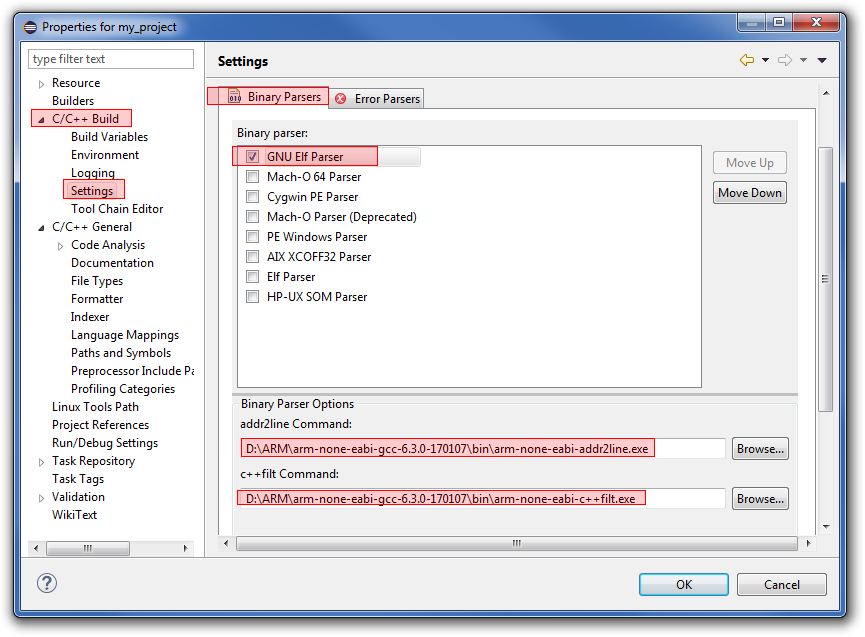Enable the Mach-O 64 Parser checkbox

click(x=252, y=177)
